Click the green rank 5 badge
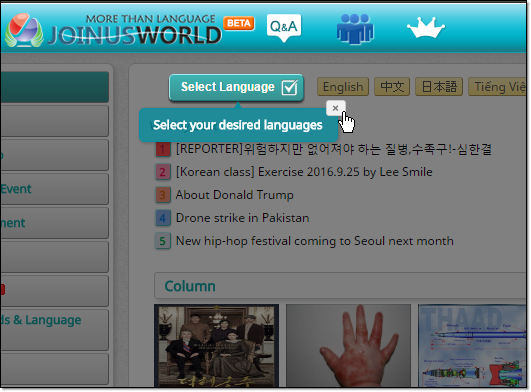Viewport: 531px width, 392px height. point(163,241)
